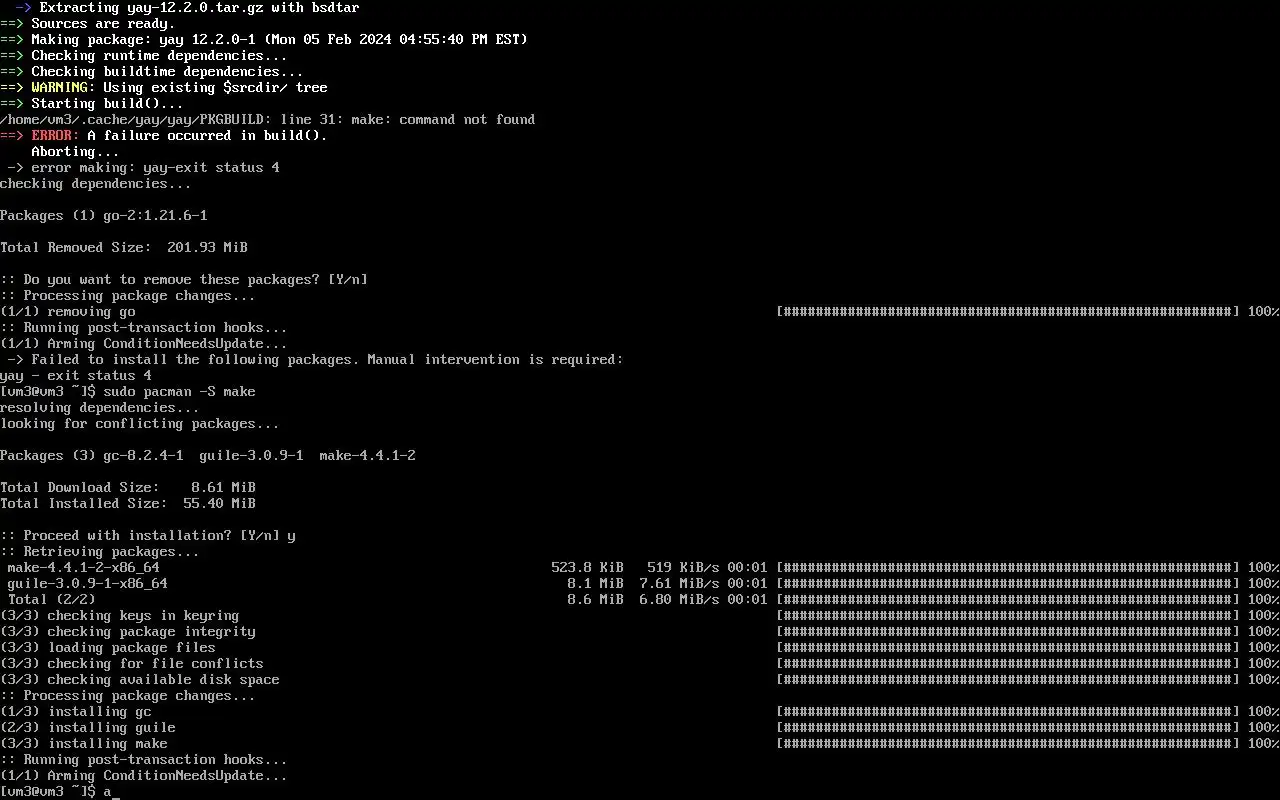Click 'looking for conflicting packages...' line
The image size is (1280, 800).
tap(139, 423)
